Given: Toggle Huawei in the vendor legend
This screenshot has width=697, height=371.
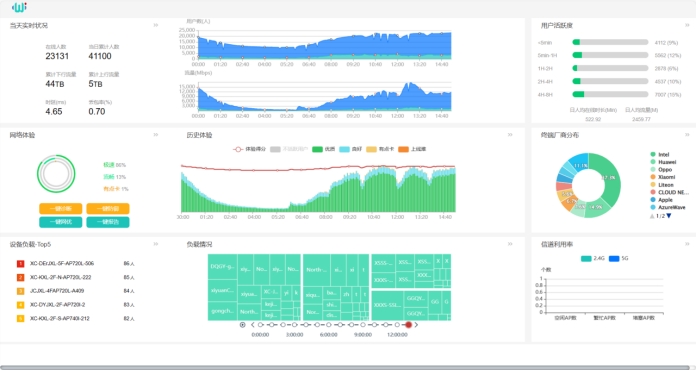Looking at the screenshot, I should coord(663,162).
